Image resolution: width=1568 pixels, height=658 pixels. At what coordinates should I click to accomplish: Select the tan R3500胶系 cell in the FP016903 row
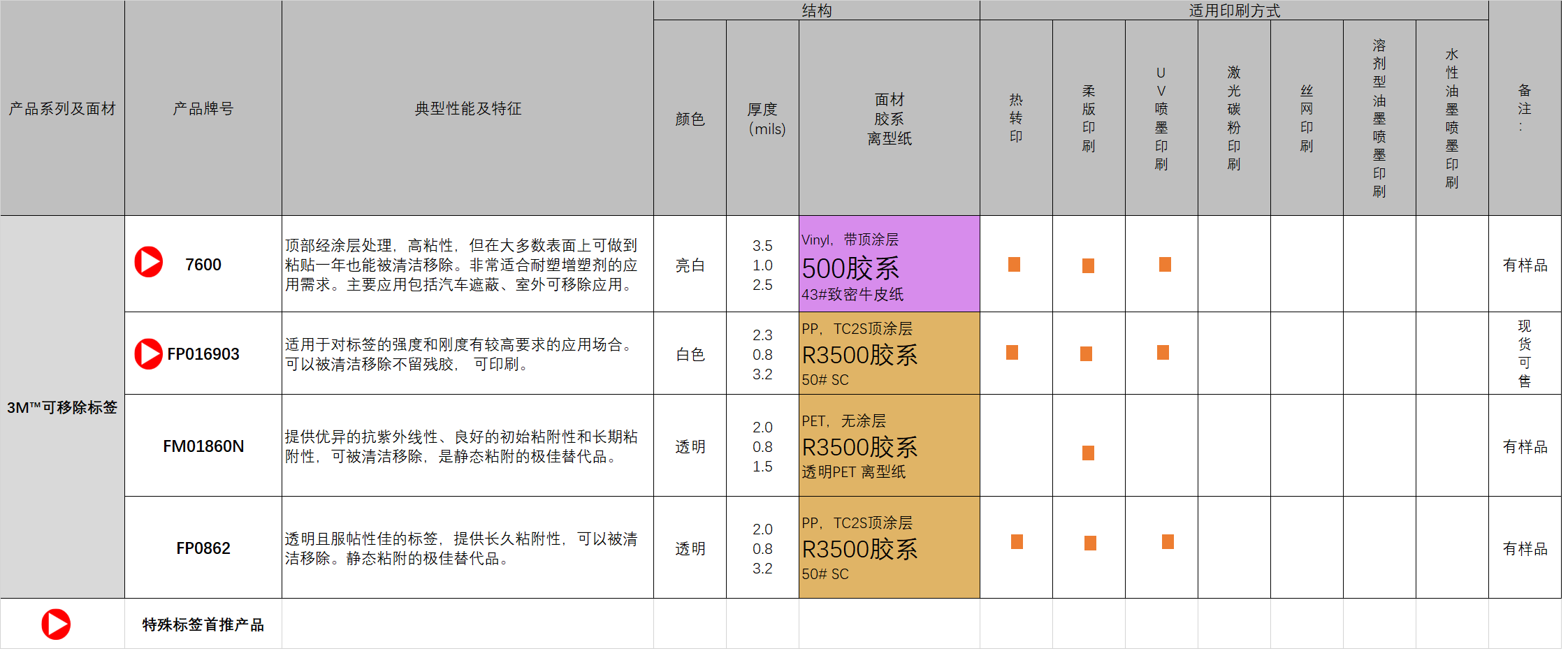point(890,353)
